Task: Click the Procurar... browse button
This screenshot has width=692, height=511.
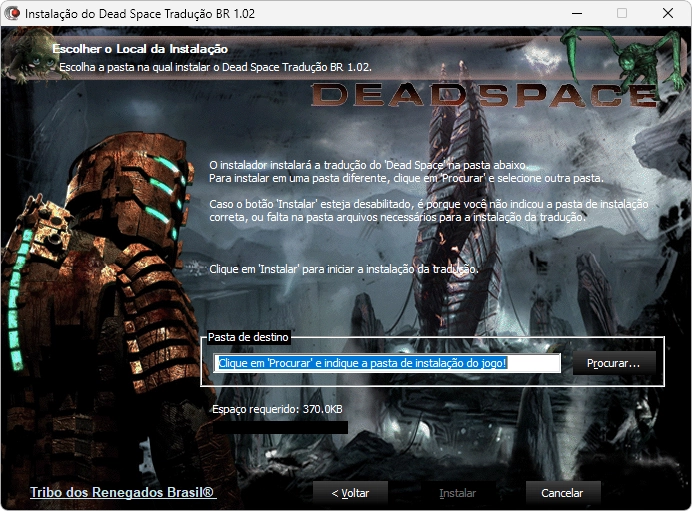Action: [x=614, y=363]
